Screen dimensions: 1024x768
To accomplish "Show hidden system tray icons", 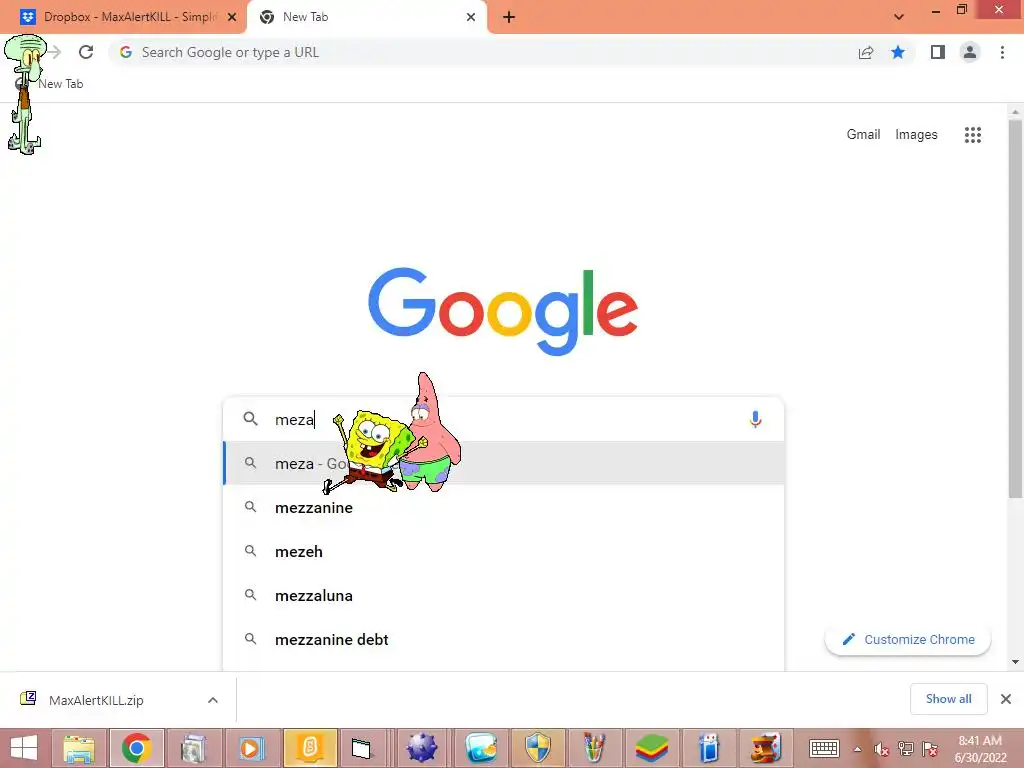I will tap(857, 749).
